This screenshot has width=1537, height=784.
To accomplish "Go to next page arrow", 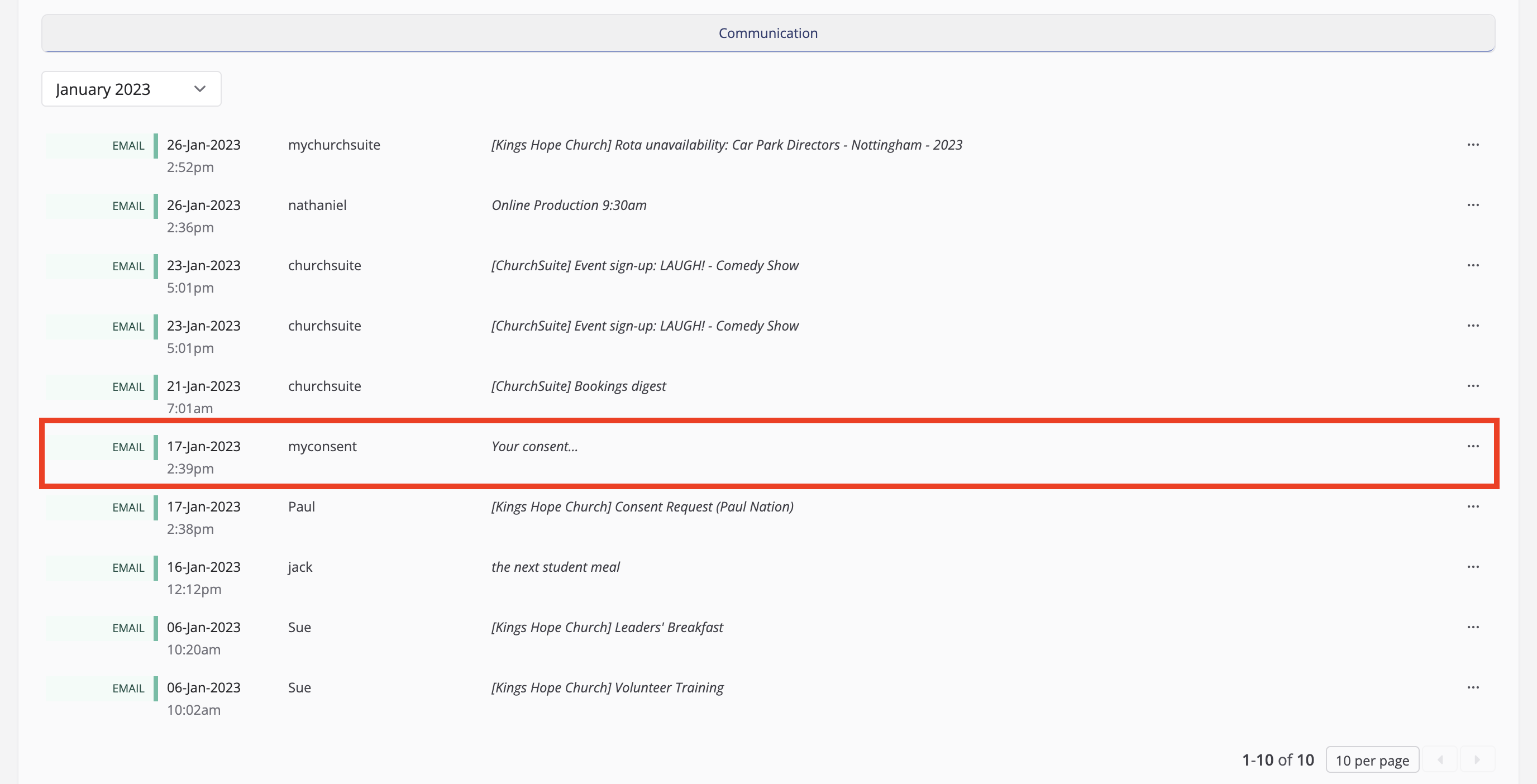I will pyautogui.click(x=1477, y=759).
